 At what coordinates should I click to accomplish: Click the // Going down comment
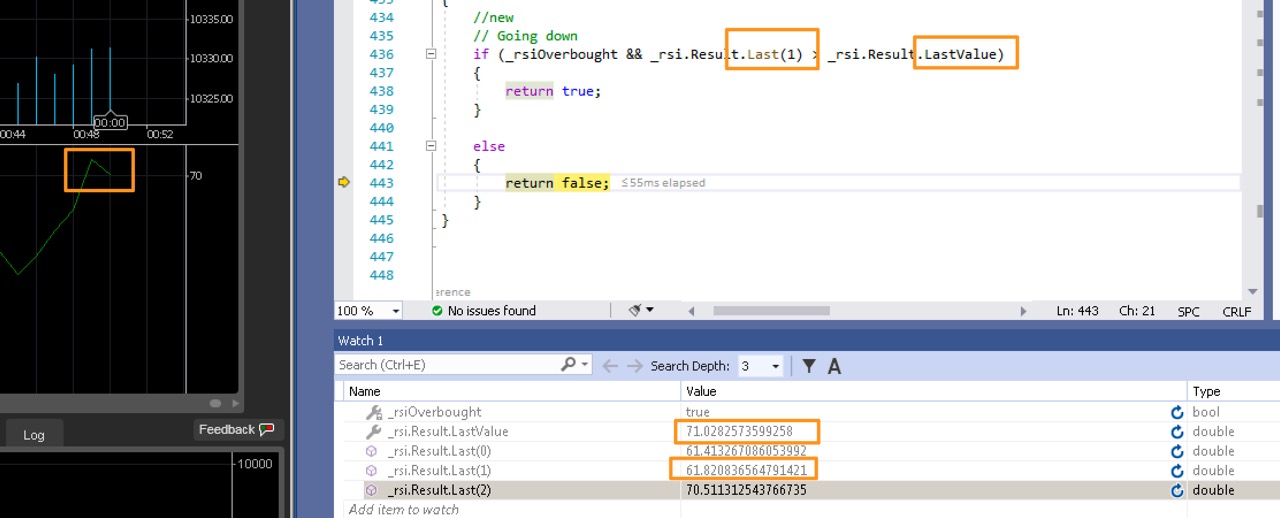pyautogui.click(x=525, y=36)
